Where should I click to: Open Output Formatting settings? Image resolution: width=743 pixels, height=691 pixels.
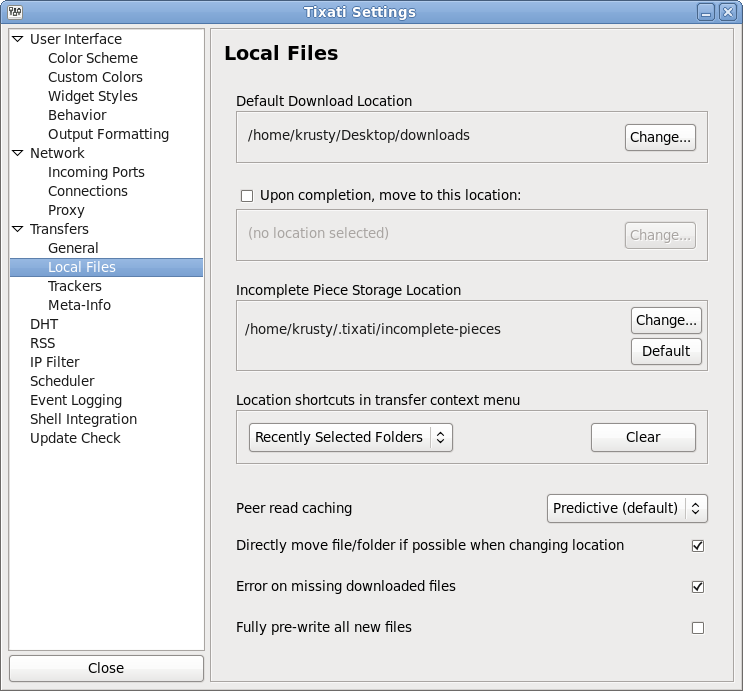(109, 134)
